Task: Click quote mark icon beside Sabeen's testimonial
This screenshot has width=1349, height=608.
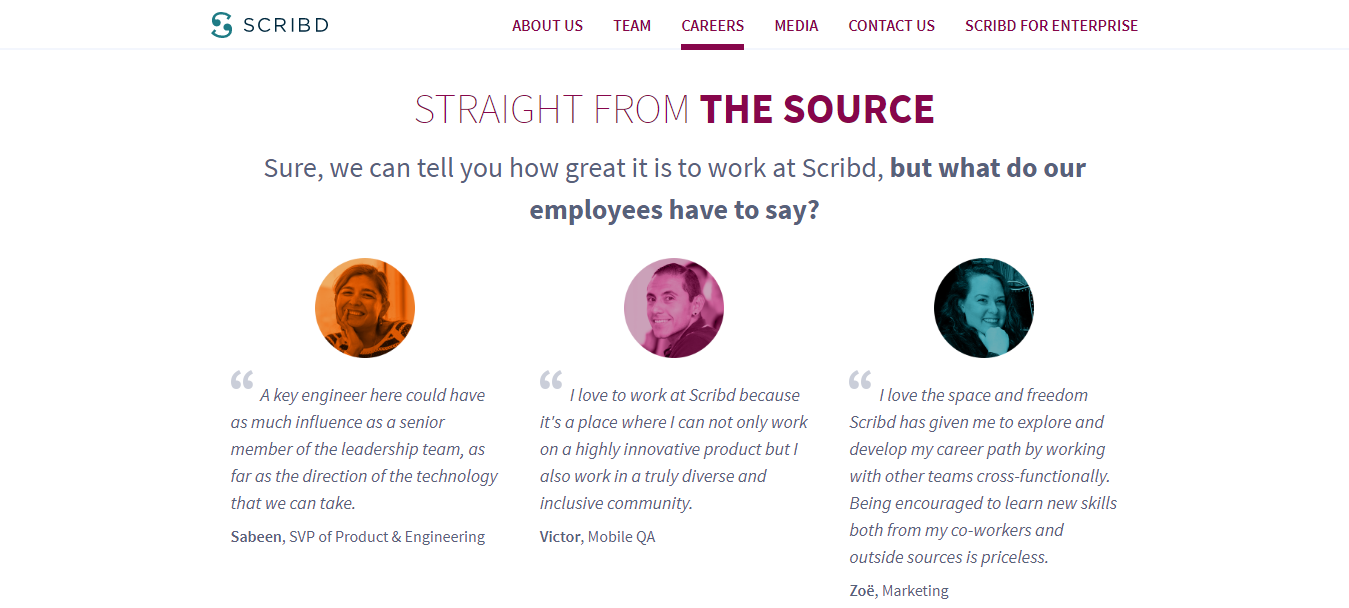Action: pos(242,380)
